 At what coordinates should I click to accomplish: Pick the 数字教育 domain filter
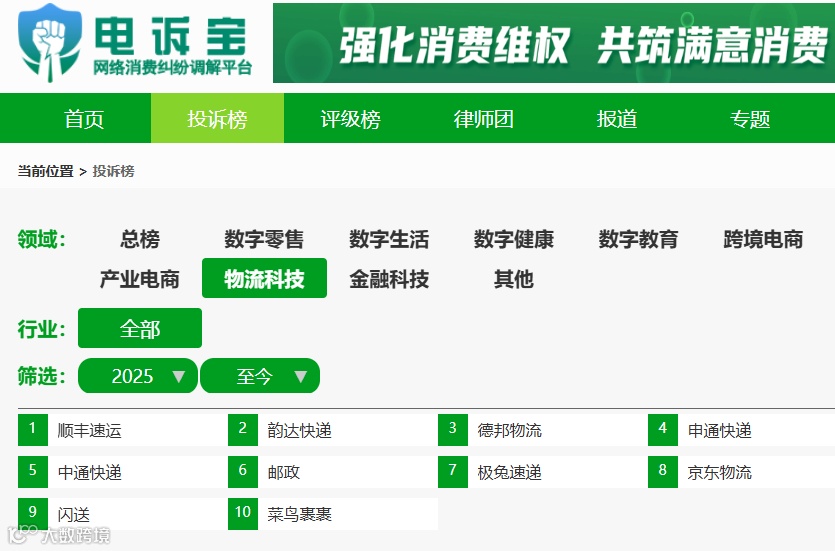coord(638,239)
